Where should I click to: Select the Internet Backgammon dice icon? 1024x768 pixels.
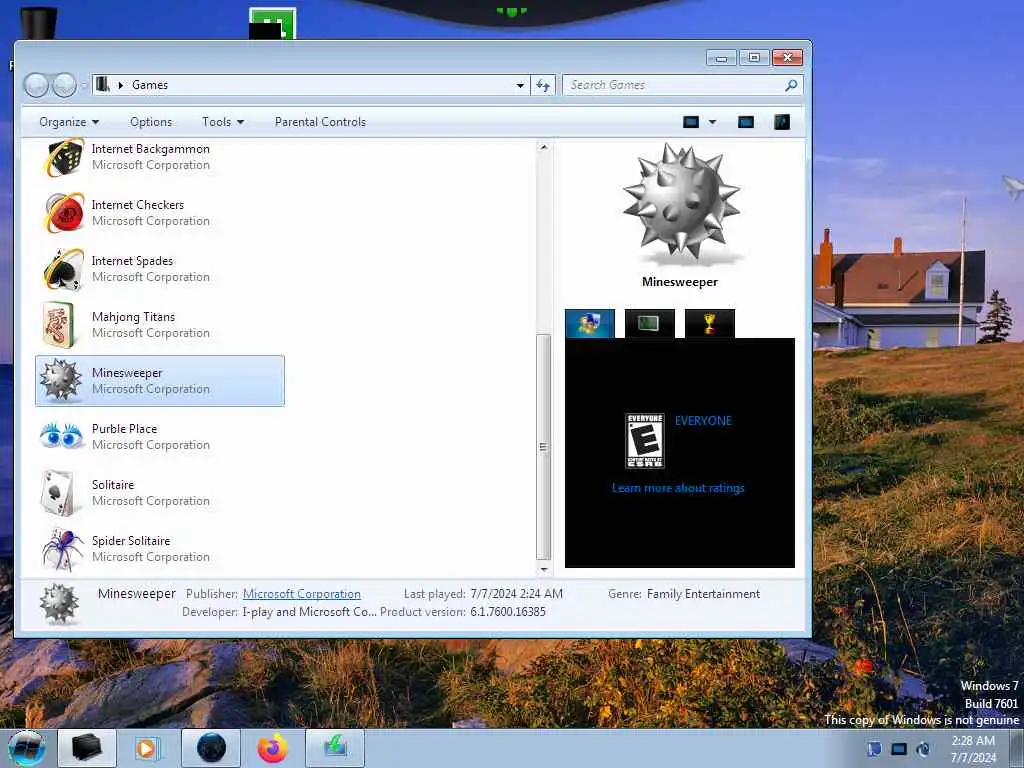(63, 157)
